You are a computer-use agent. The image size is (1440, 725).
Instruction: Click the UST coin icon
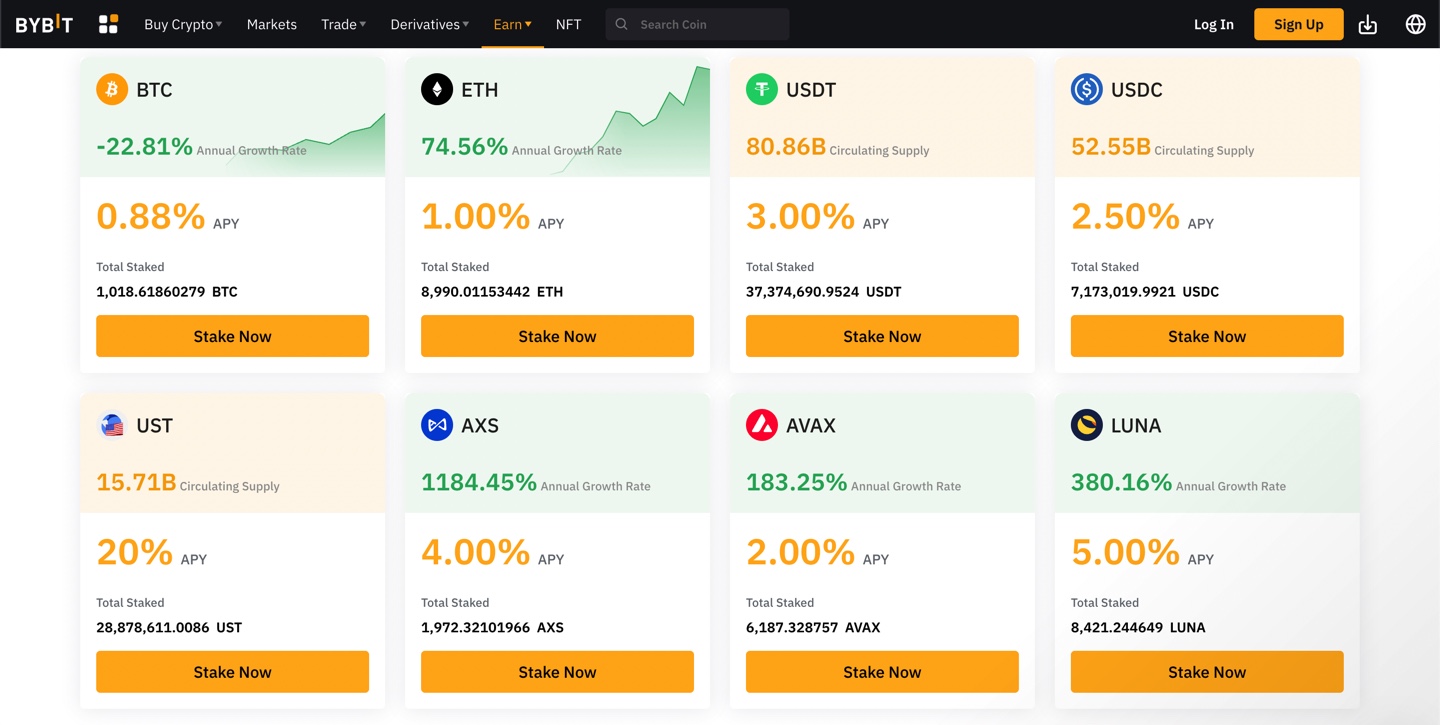pyautogui.click(x=112, y=425)
